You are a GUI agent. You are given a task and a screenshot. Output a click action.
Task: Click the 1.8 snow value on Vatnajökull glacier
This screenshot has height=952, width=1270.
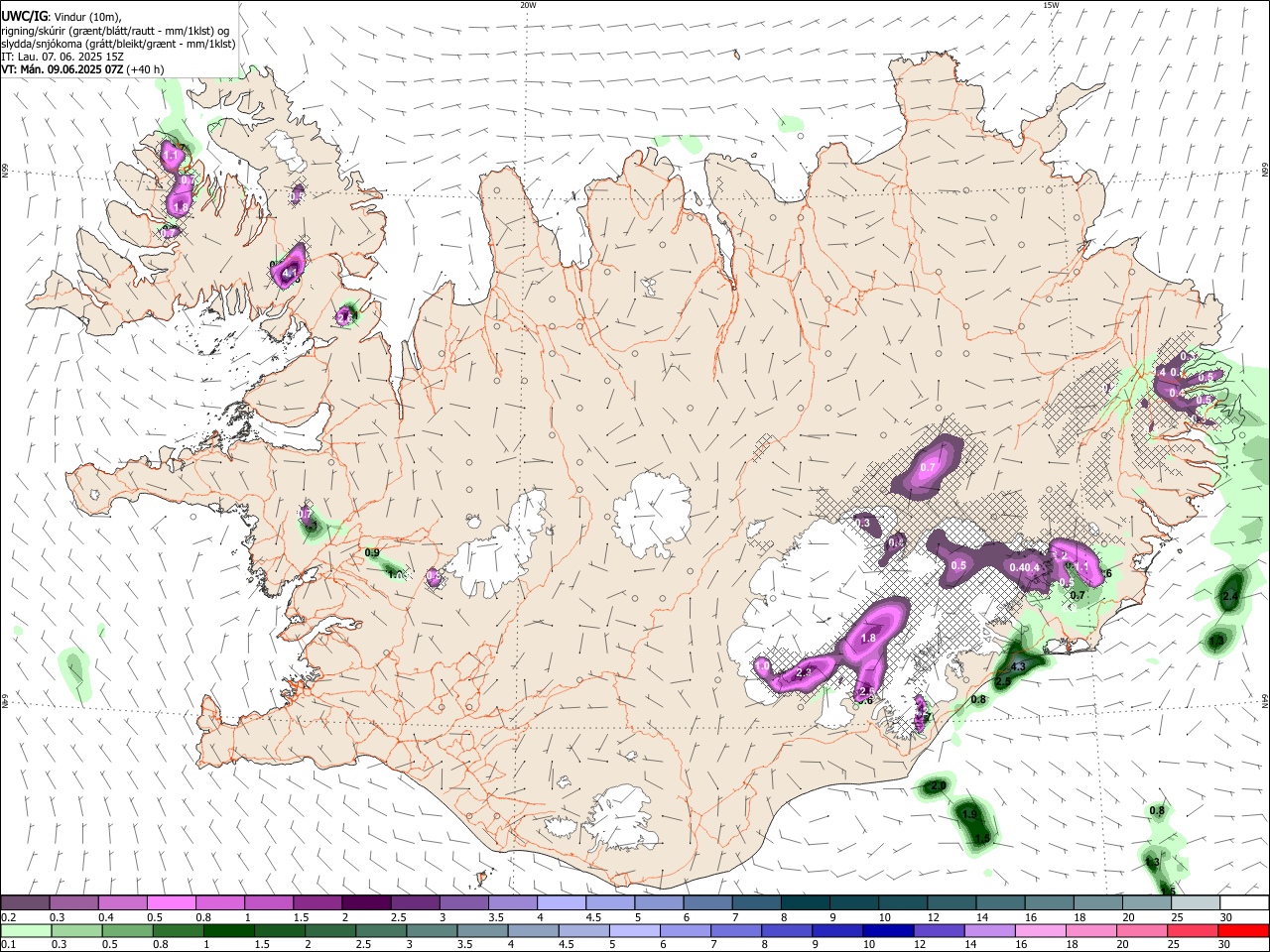[x=868, y=639]
